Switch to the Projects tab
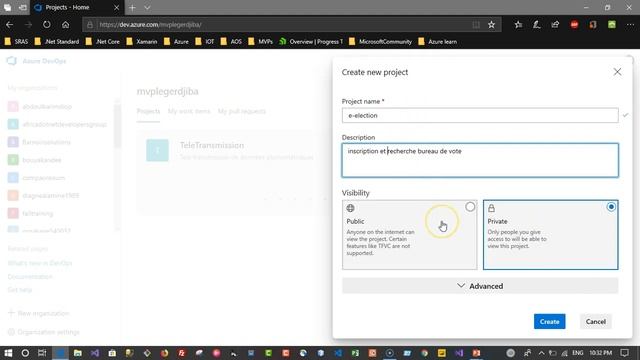 click(148, 111)
